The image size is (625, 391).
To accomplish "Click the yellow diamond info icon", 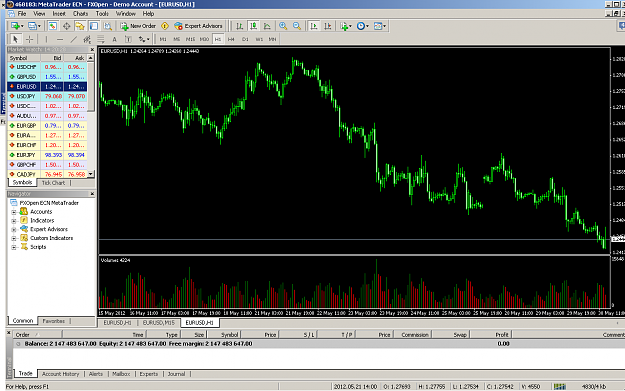I will tap(165, 26).
